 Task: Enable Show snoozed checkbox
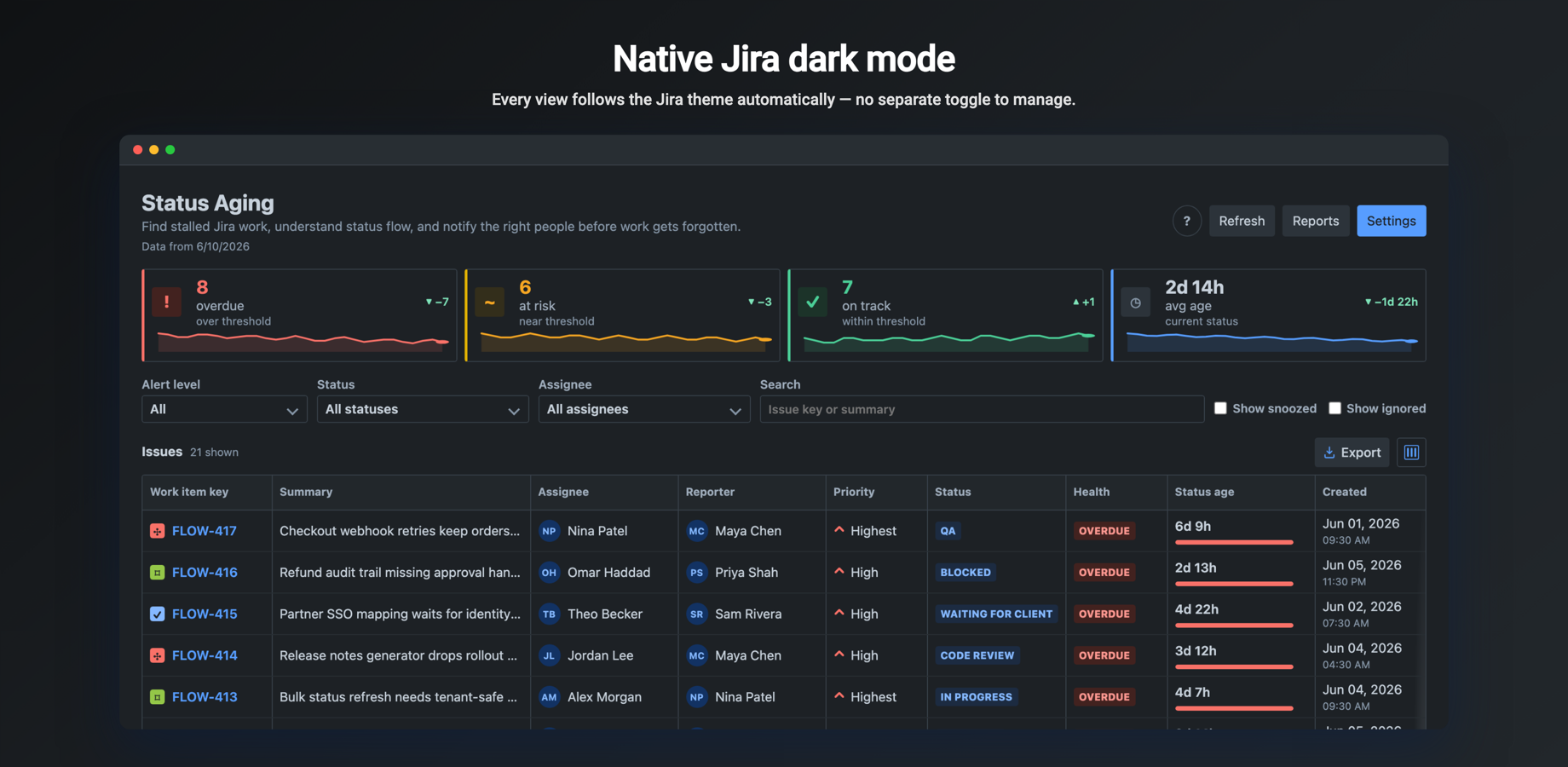tap(1220, 408)
